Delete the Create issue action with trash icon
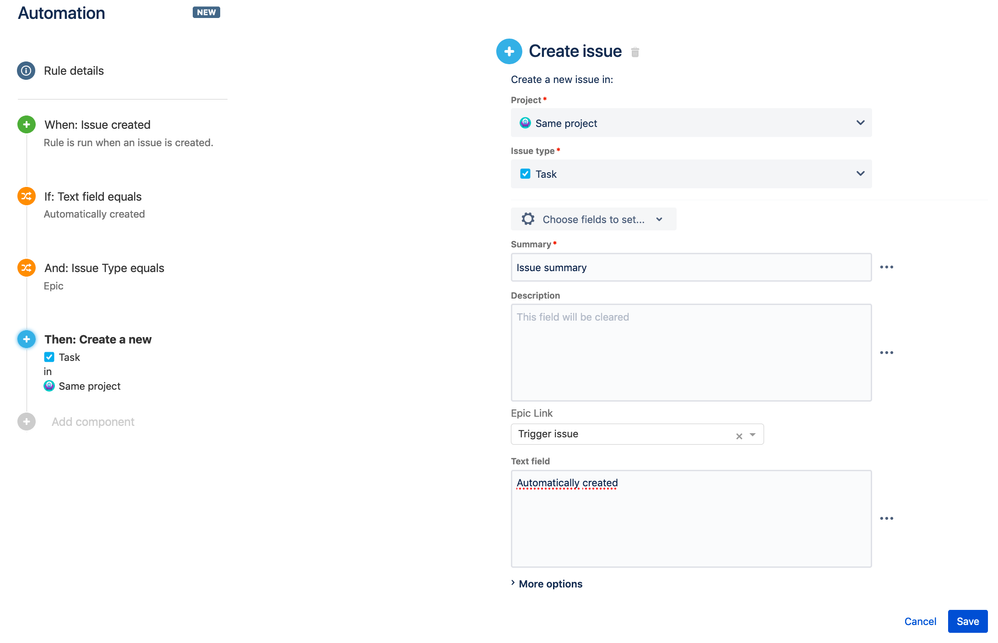The height and width of the screenshot is (643, 998). [635, 52]
